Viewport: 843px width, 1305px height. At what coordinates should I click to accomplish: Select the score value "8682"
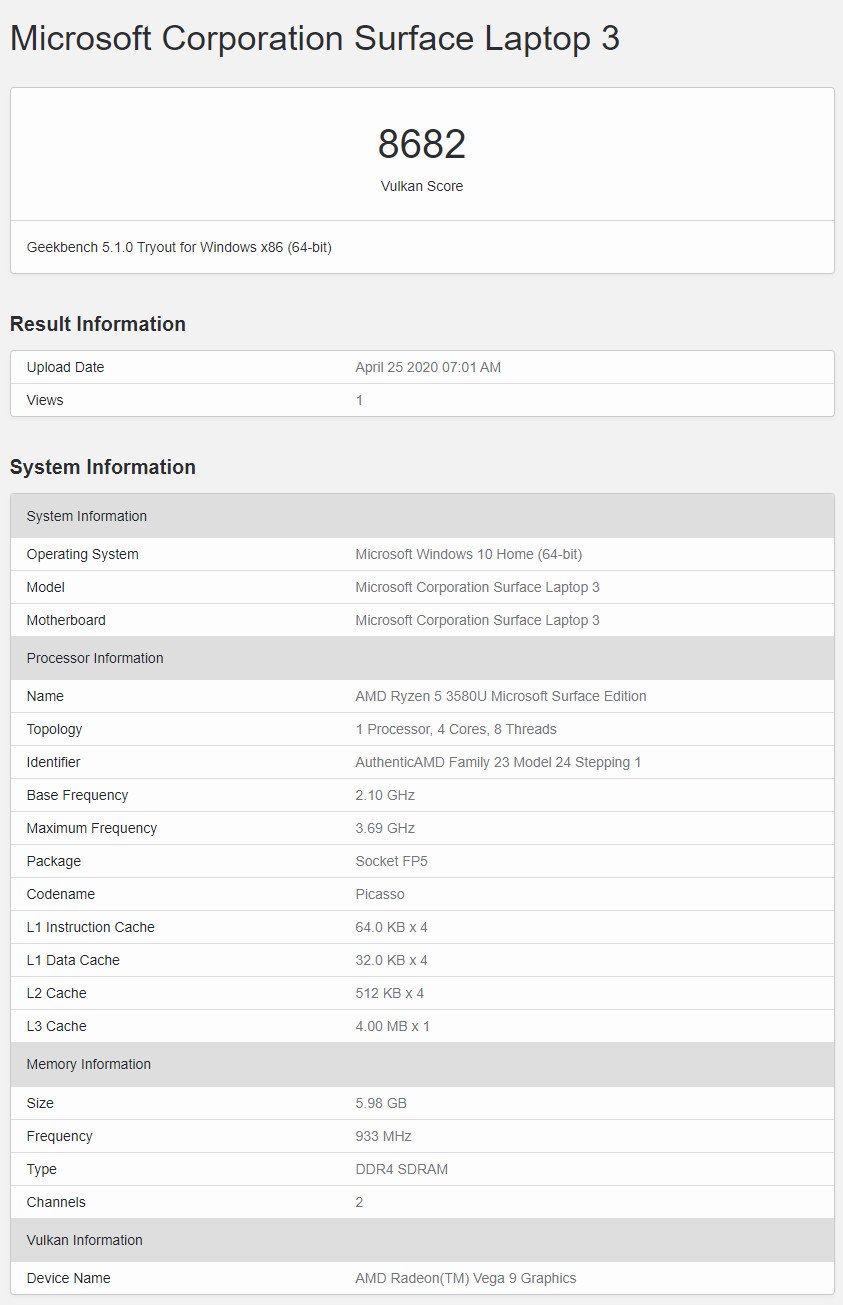tap(422, 144)
